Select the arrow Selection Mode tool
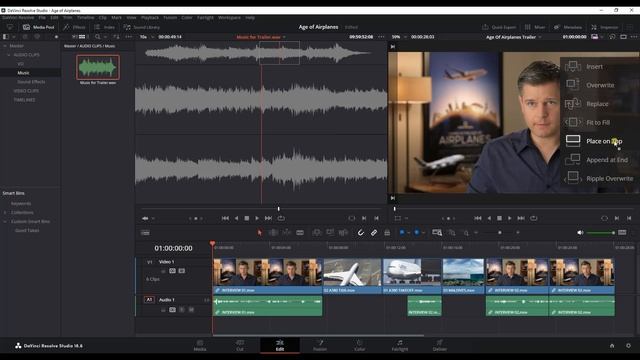 pyautogui.click(x=260, y=233)
